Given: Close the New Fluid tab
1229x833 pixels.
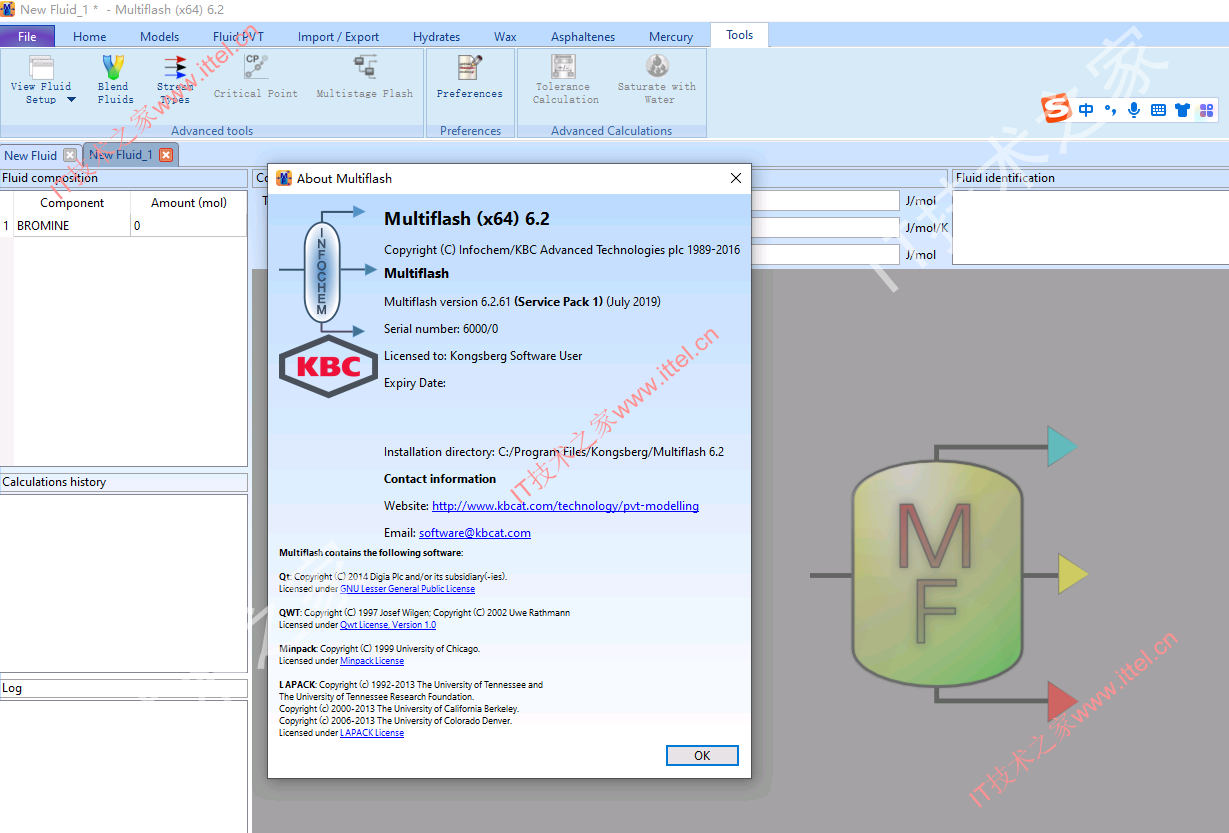Looking at the screenshot, I should 69,155.
